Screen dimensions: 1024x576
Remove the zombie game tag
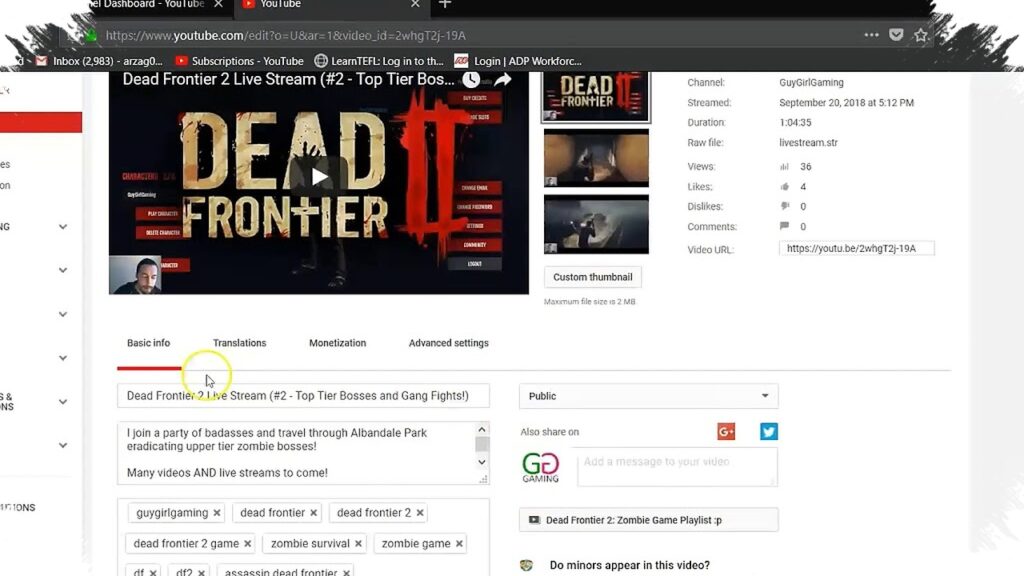pyautogui.click(x=459, y=544)
